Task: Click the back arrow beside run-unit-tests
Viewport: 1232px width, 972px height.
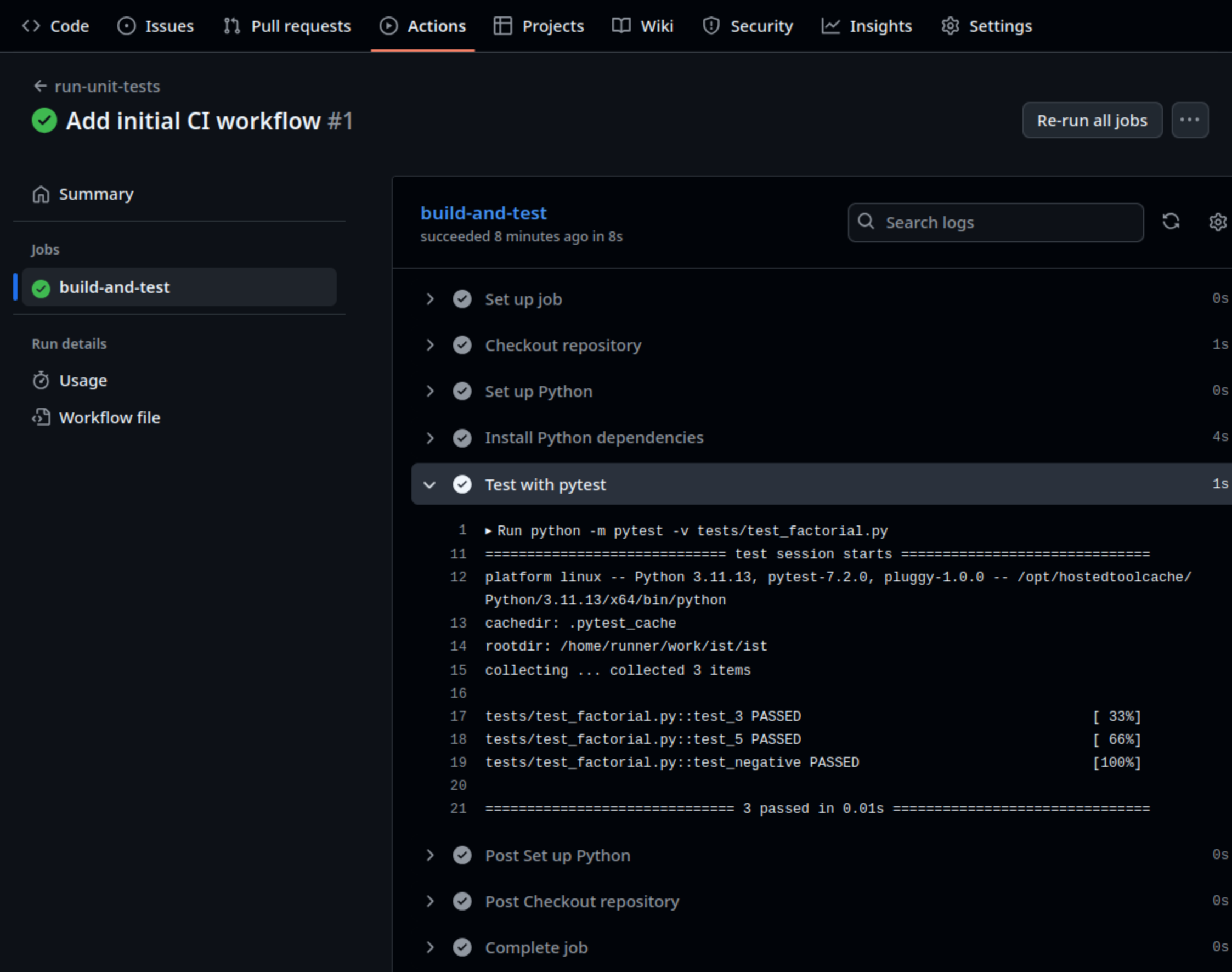Action: (x=40, y=86)
